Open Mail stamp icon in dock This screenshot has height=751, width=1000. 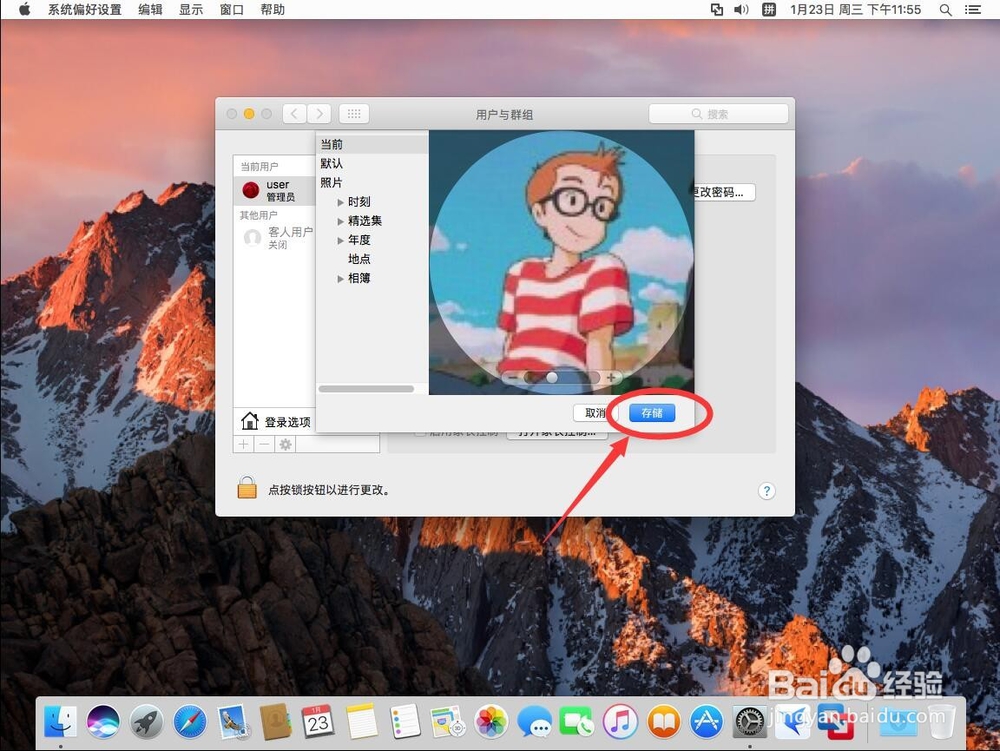point(233,722)
